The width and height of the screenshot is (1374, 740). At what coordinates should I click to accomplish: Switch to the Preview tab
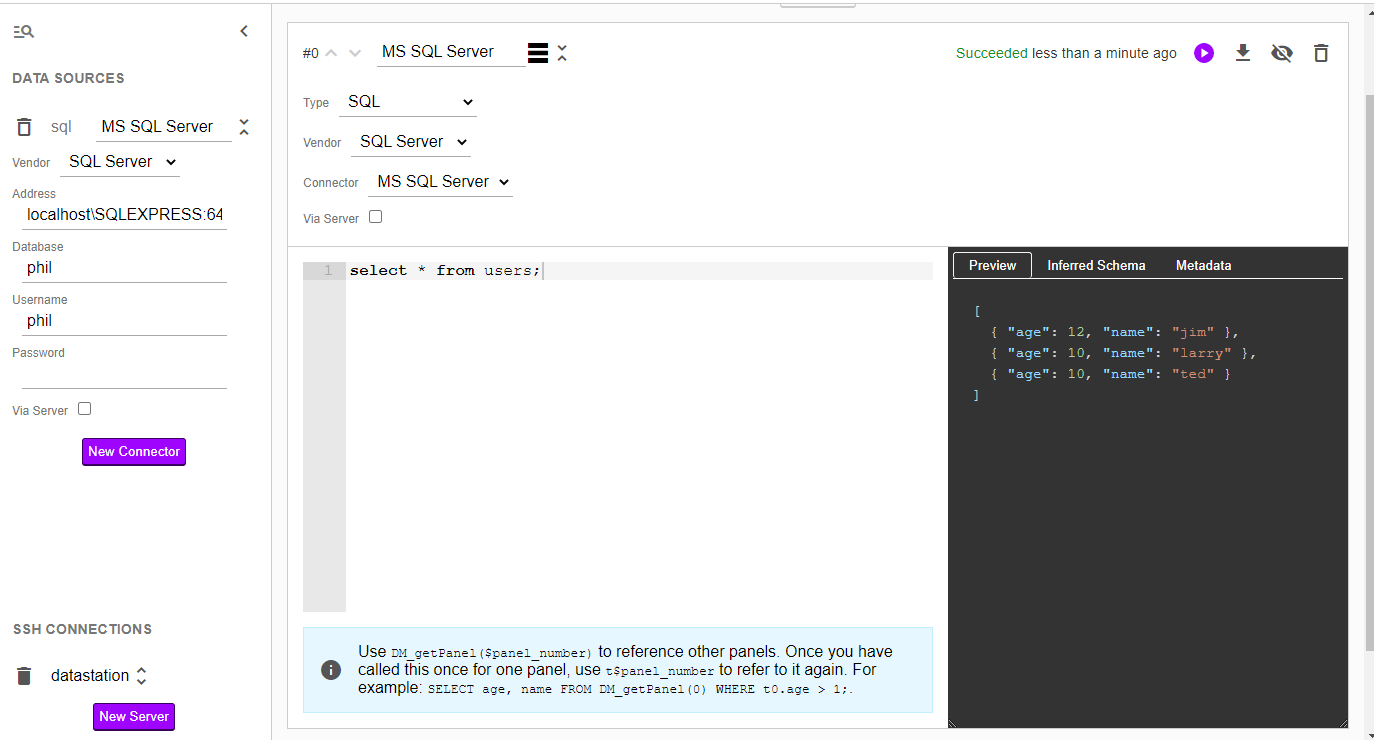(x=992, y=265)
